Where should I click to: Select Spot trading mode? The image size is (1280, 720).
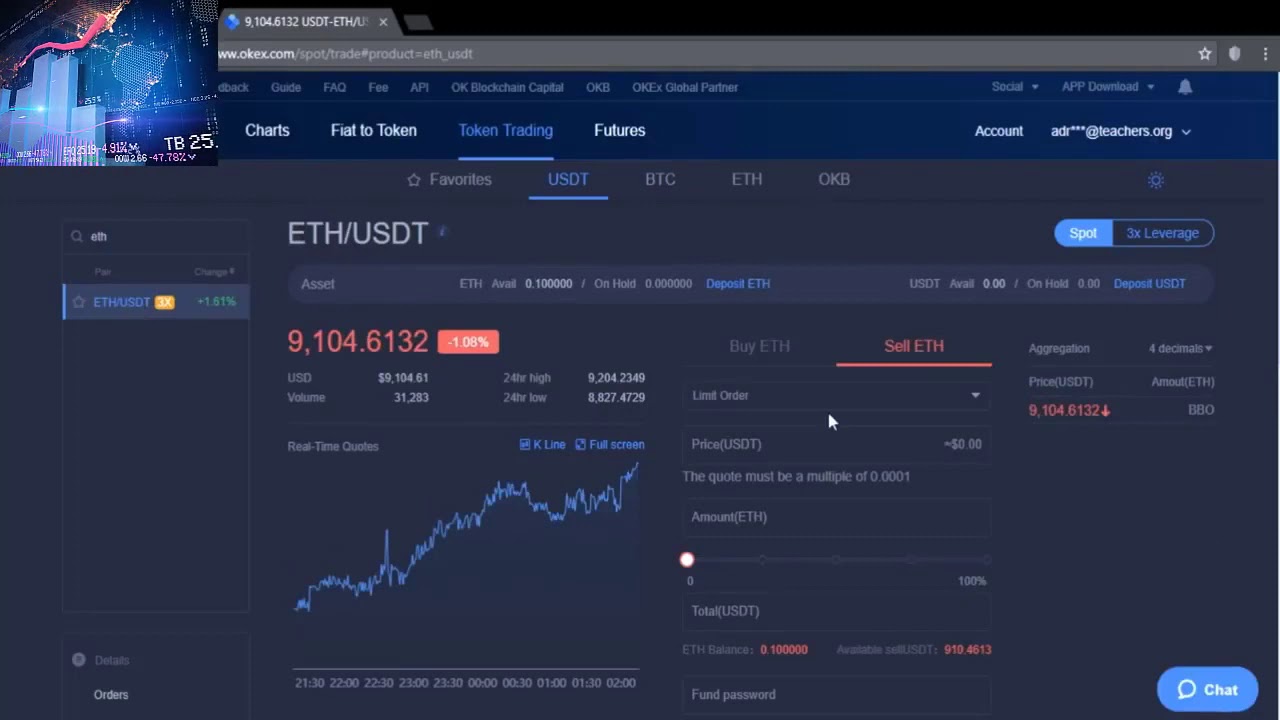coord(1083,233)
